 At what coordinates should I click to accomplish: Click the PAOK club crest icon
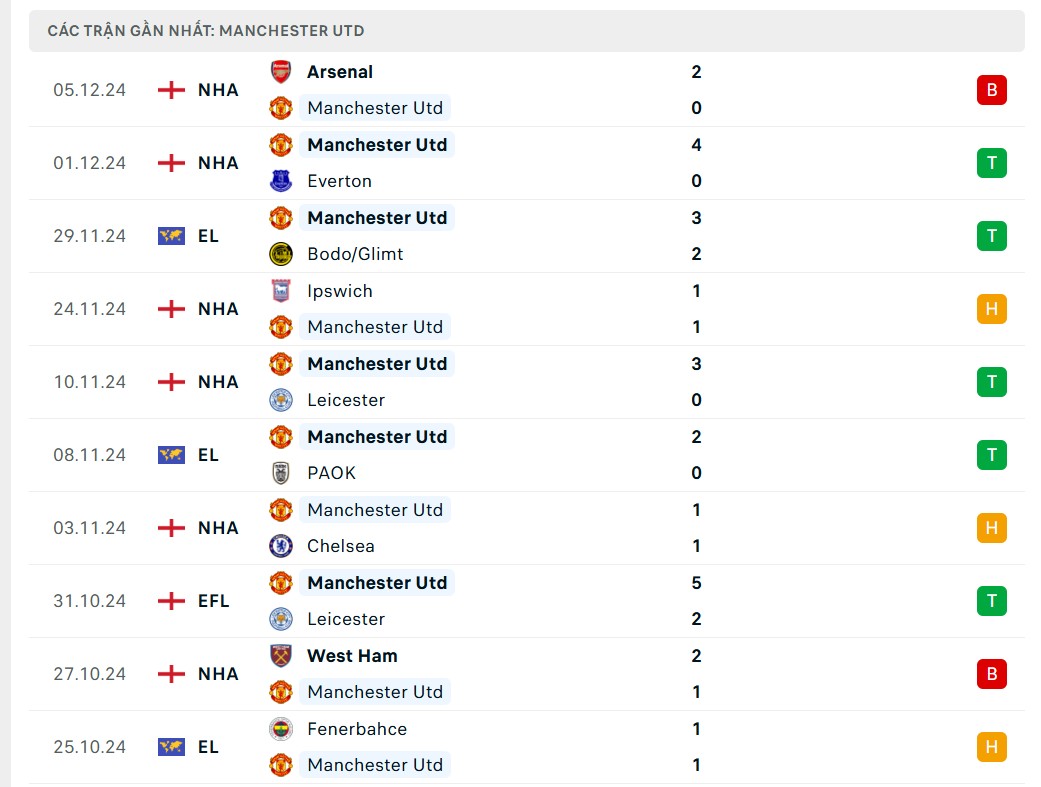(x=281, y=473)
